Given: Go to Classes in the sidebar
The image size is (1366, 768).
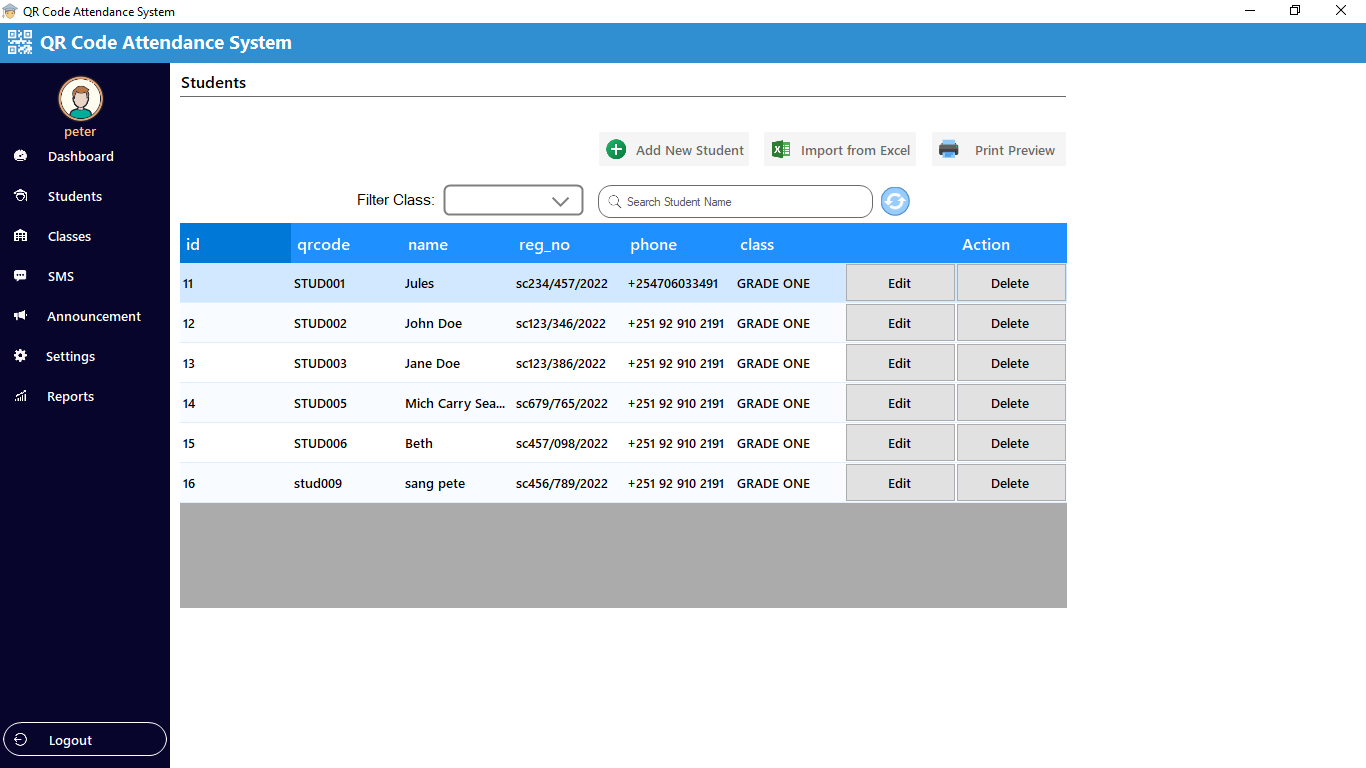Looking at the screenshot, I should tap(69, 236).
